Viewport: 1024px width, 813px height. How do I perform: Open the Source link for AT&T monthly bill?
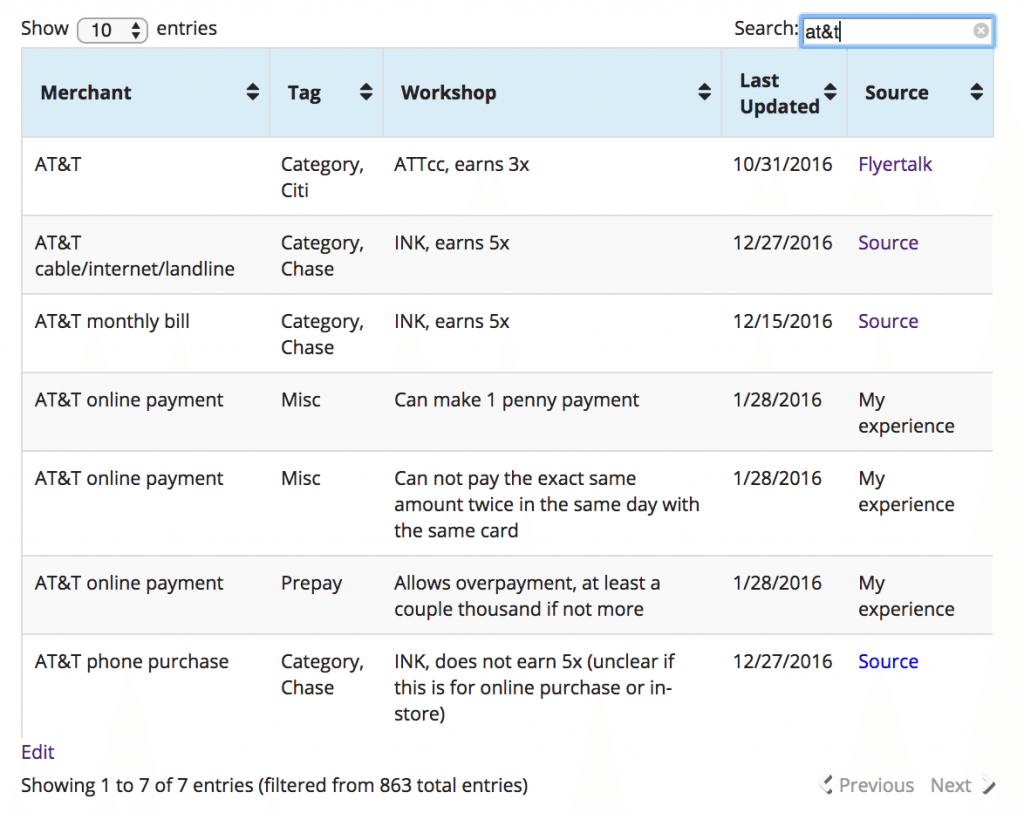click(888, 321)
